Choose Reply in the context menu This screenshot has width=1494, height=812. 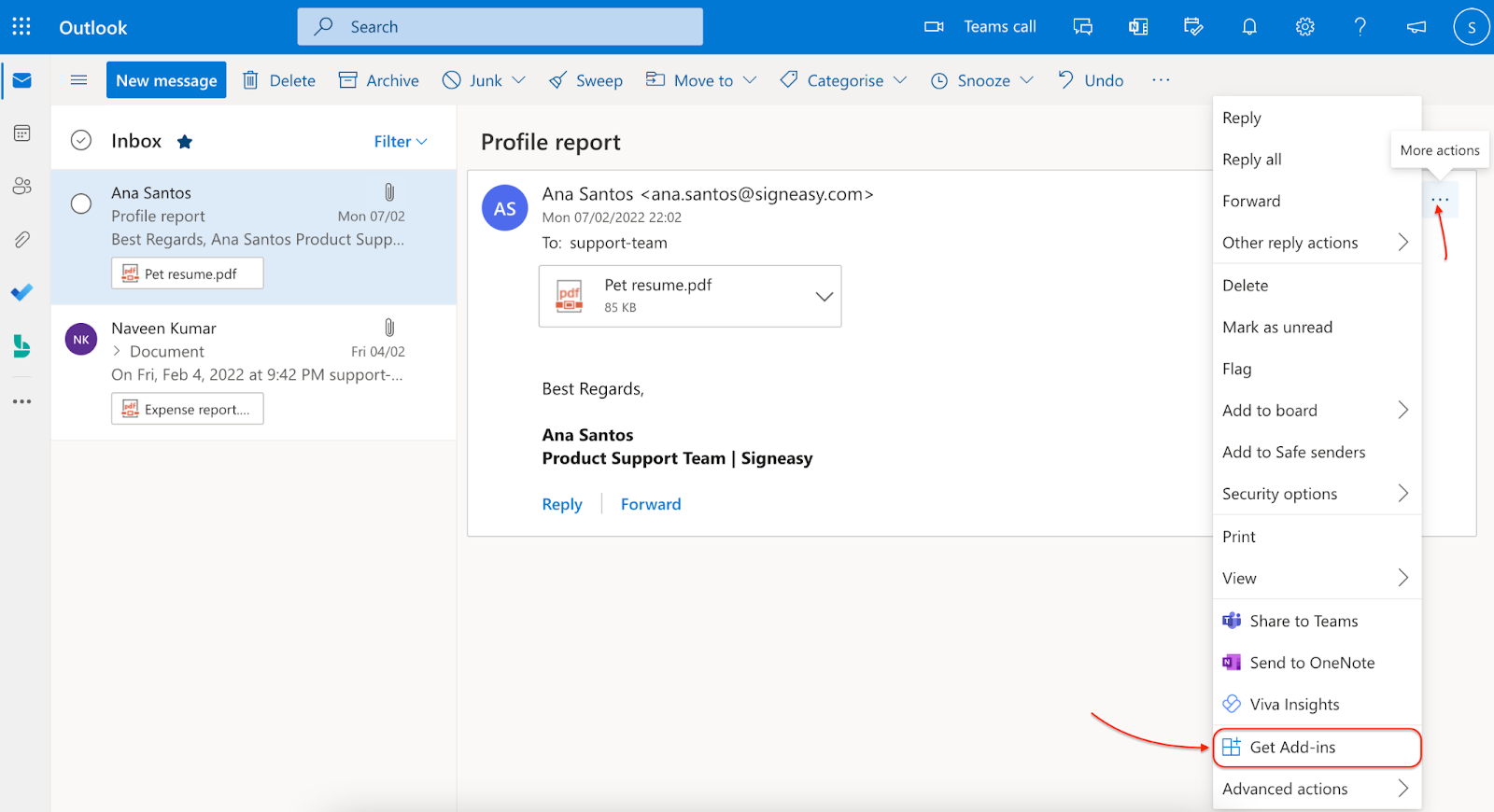point(1317,118)
